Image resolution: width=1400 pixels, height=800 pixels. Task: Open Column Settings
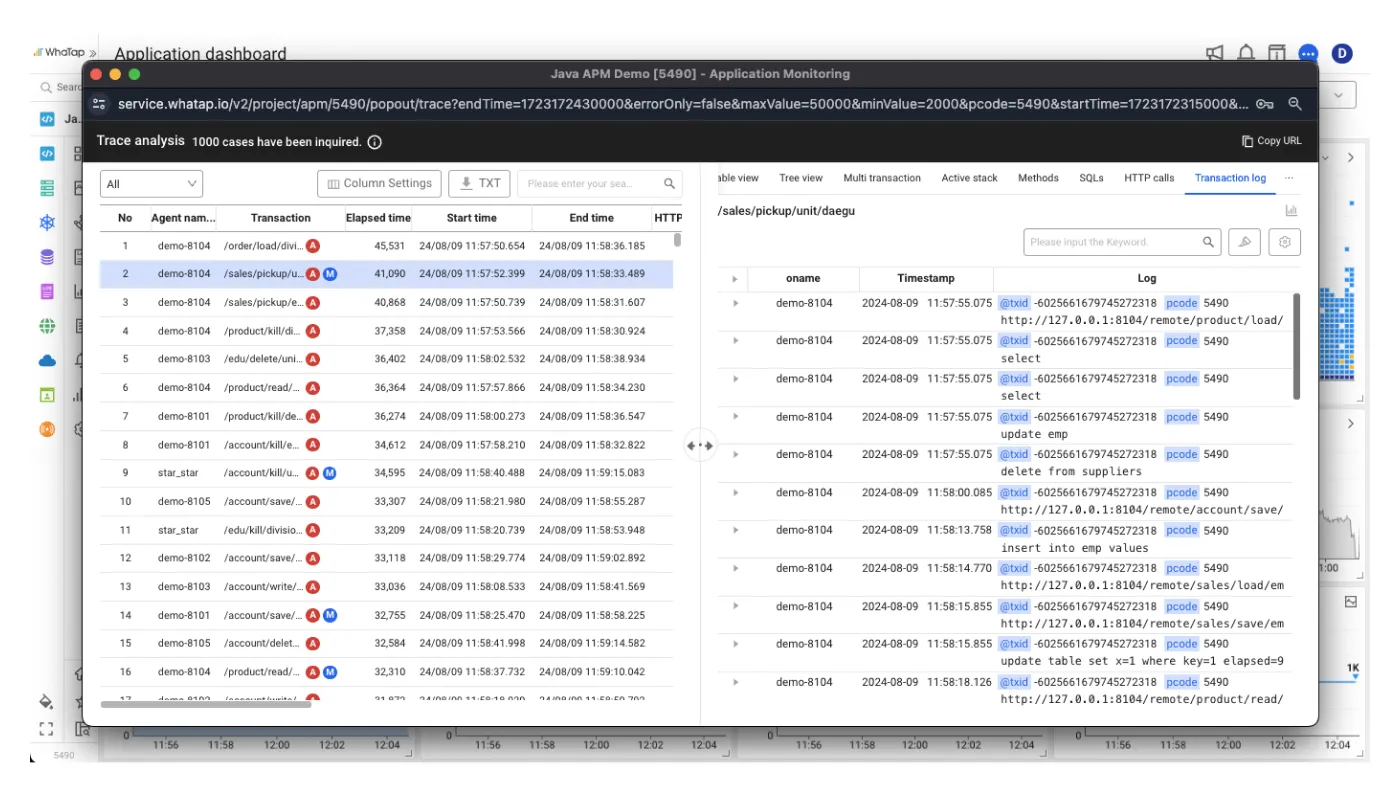[379, 184]
